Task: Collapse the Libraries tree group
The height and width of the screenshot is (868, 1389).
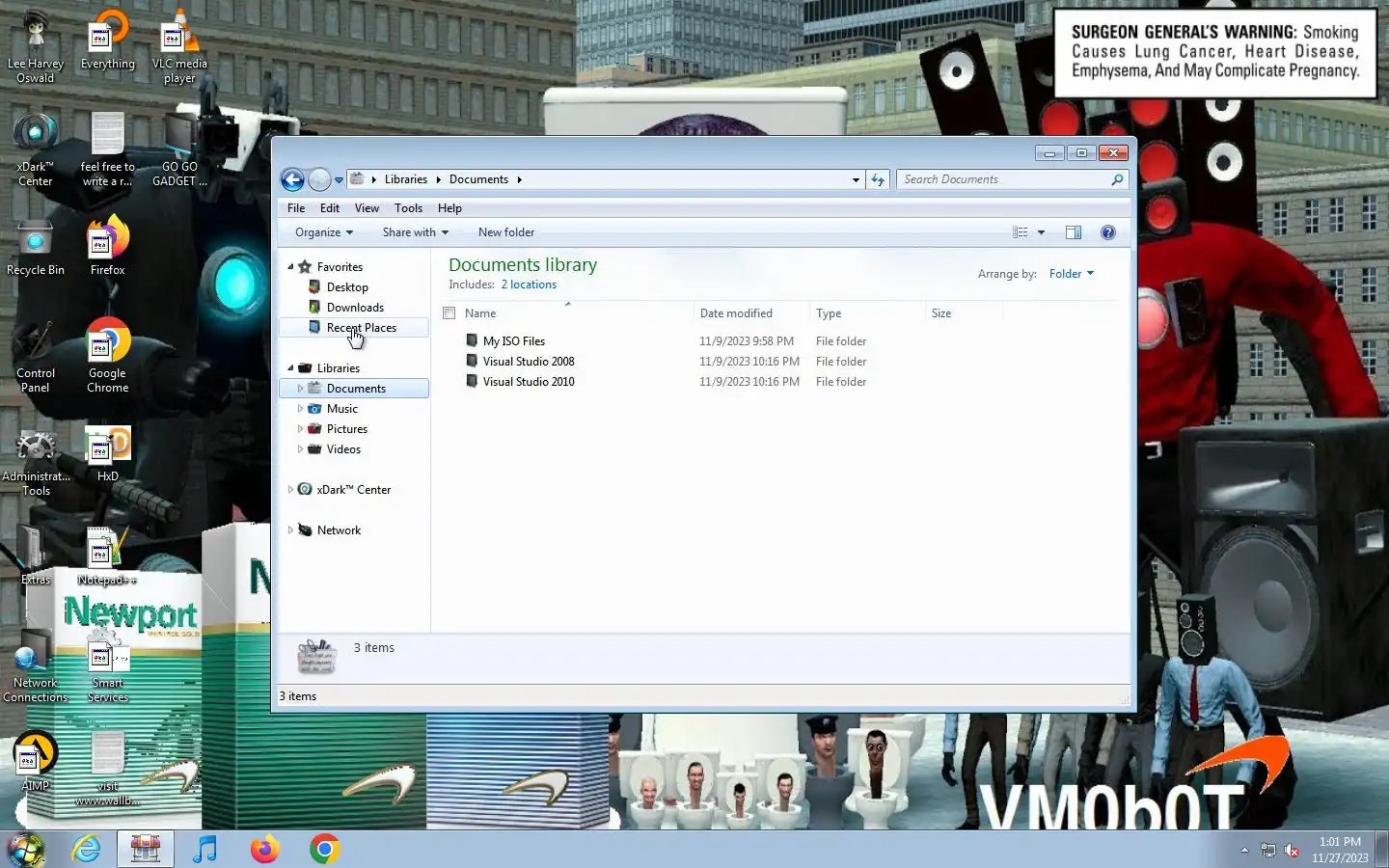Action: (290, 368)
